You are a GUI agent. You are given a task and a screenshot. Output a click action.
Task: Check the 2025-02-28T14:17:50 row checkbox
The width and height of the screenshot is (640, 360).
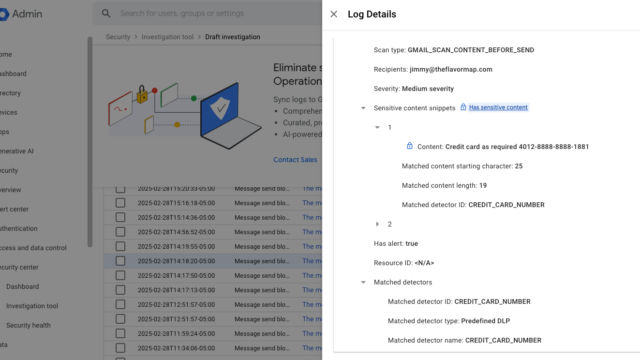tap(120, 276)
